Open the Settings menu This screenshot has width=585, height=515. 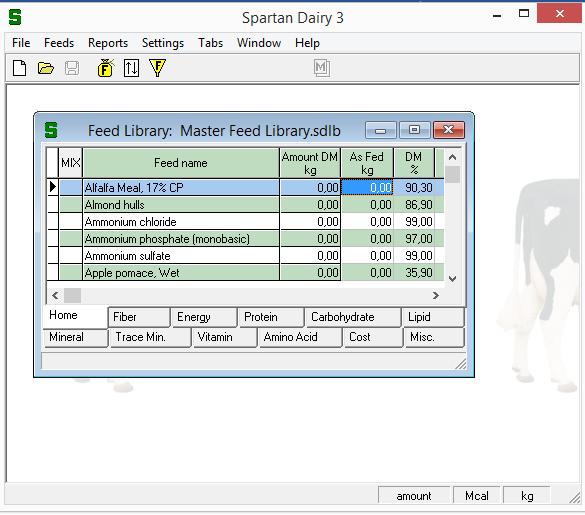(x=163, y=43)
